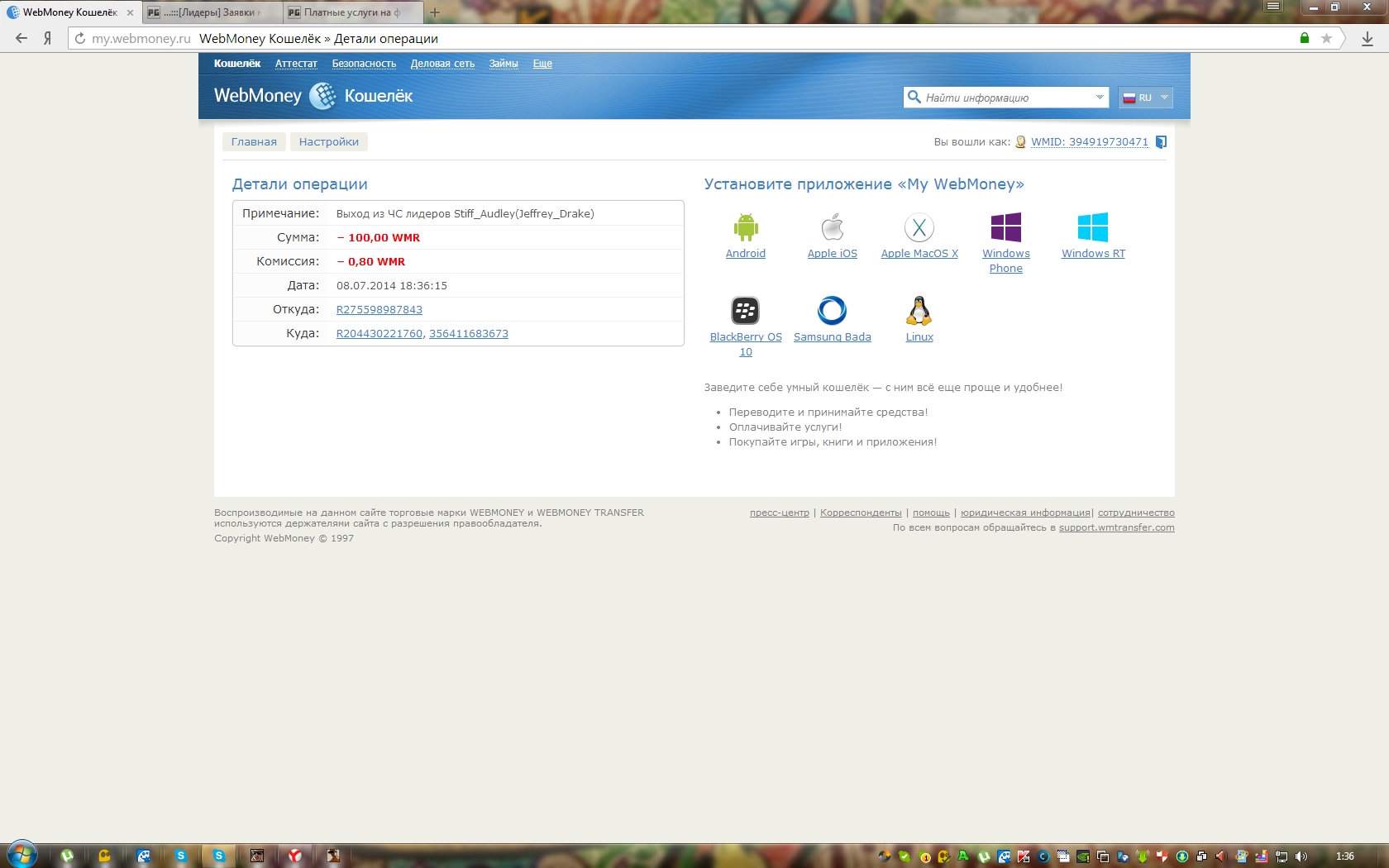Open the Yandex browser taskbar icon
The width and height of the screenshot is (1389, 868).
[295, 856]
